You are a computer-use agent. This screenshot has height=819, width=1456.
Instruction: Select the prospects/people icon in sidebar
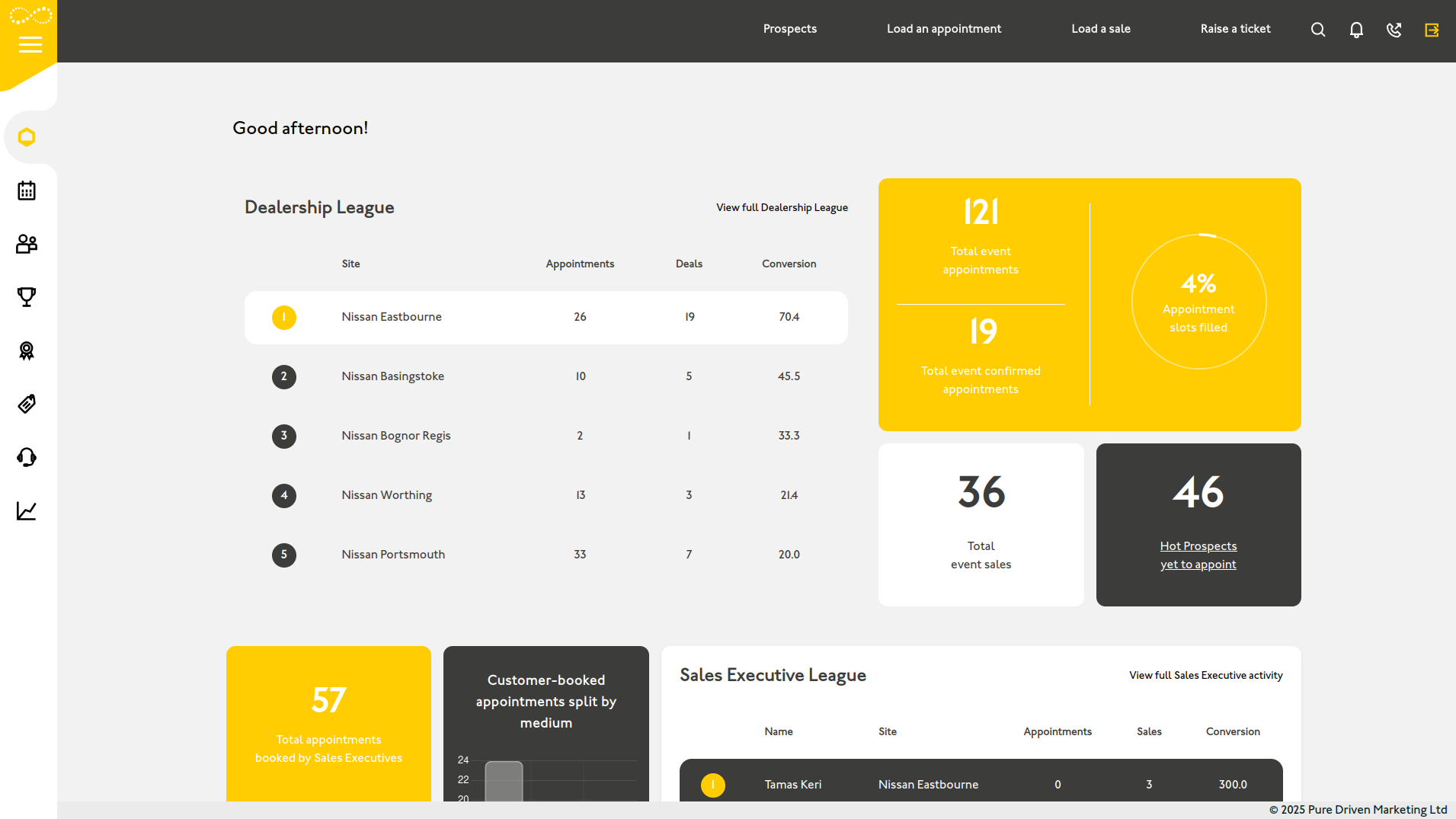[x=27, y=244]
